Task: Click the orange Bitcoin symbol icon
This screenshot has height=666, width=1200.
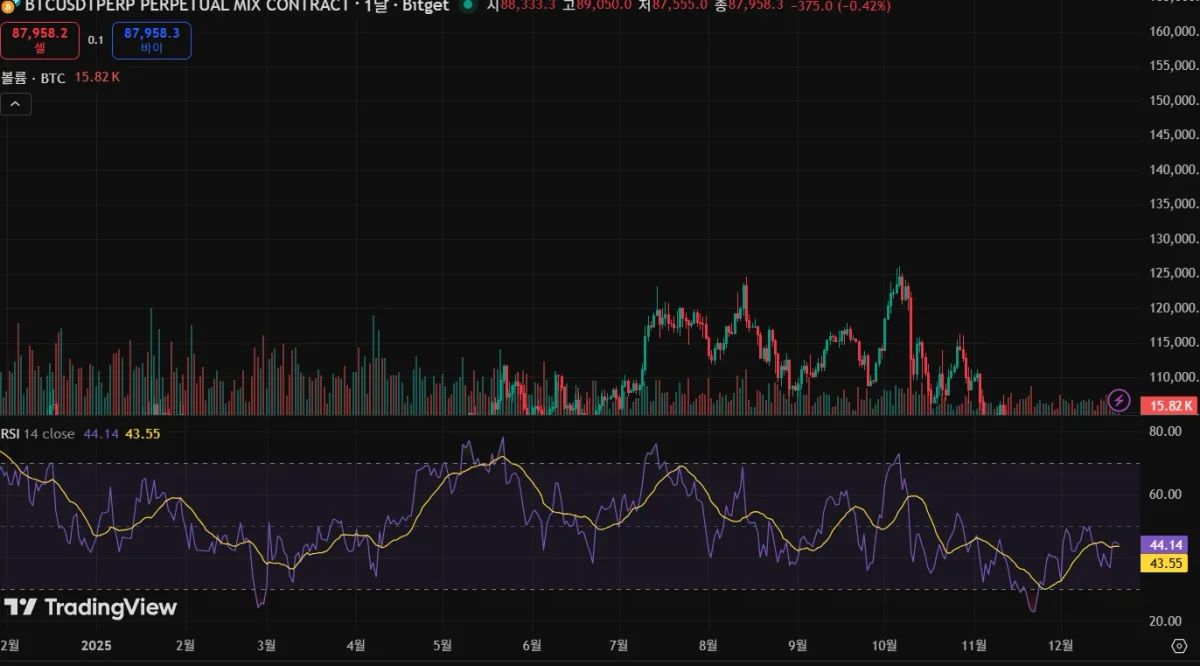Action: click(7, 5)
